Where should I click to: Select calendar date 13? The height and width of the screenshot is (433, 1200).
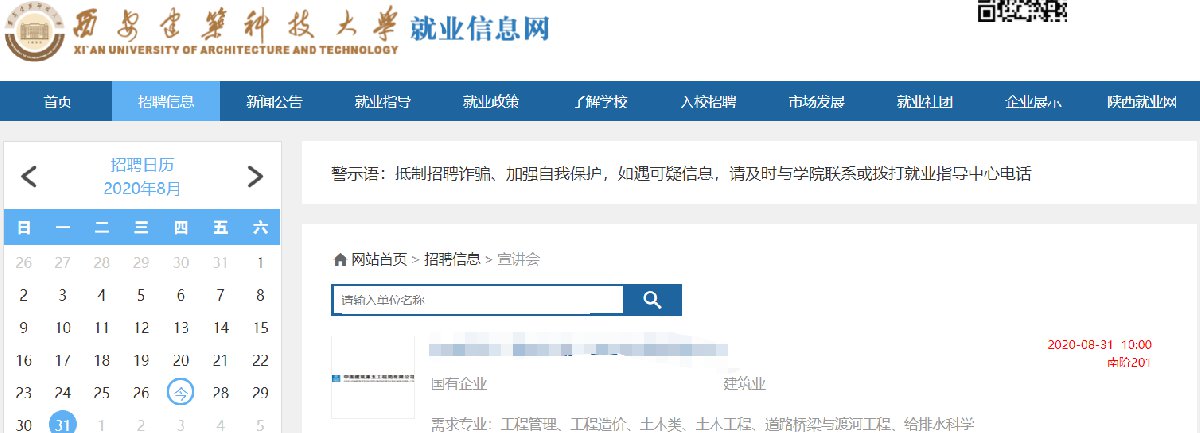point(181,327)
